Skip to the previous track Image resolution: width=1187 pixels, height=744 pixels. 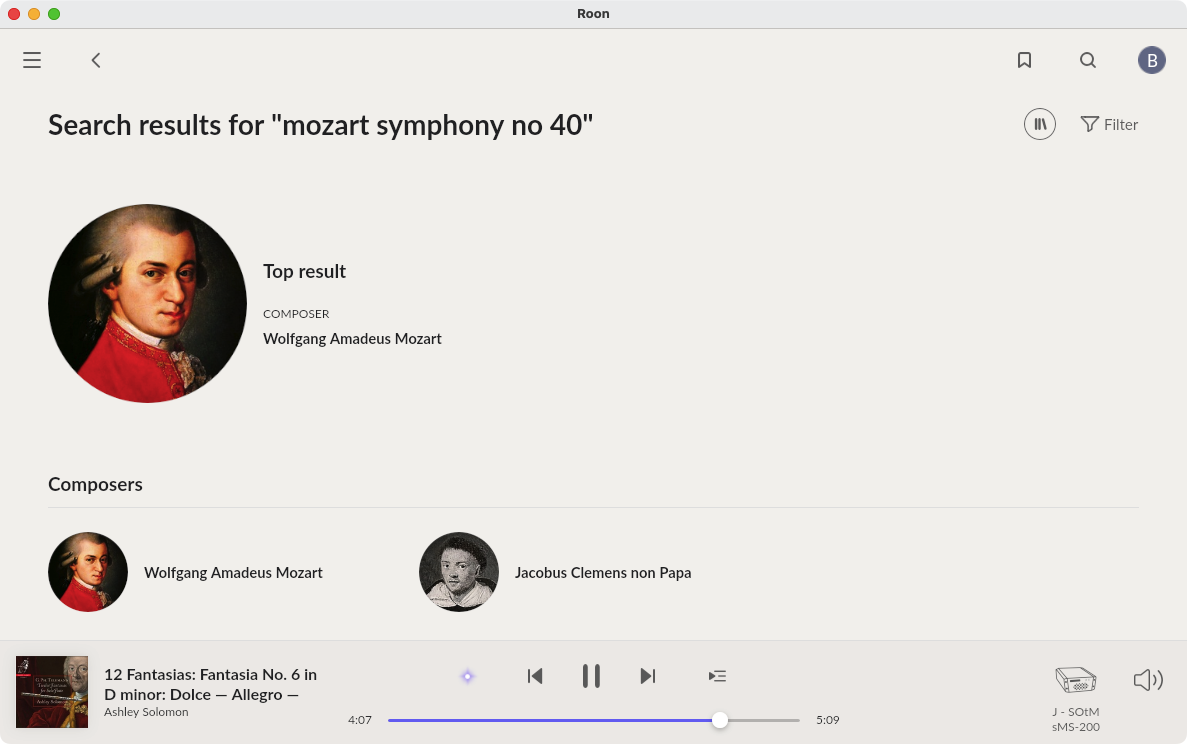535,676
